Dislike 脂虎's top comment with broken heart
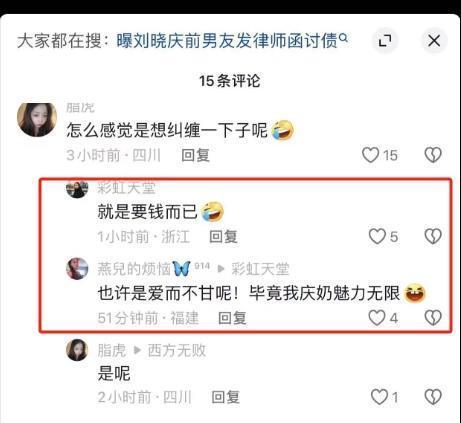The height and width of the screenshot is (423, 461). [433, 155]
